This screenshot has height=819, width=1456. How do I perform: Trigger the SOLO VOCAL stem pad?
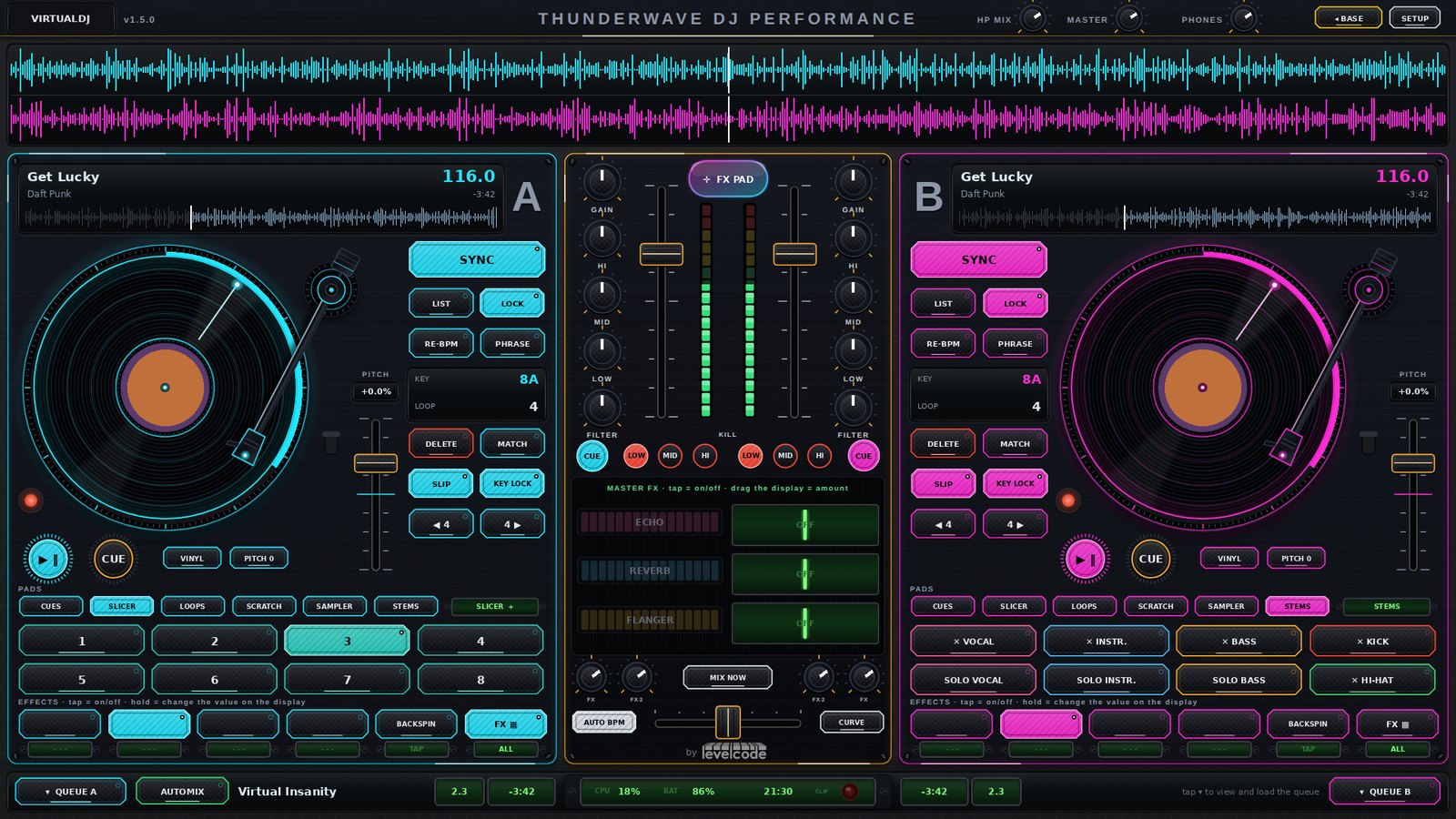click(x=973, y=680)
